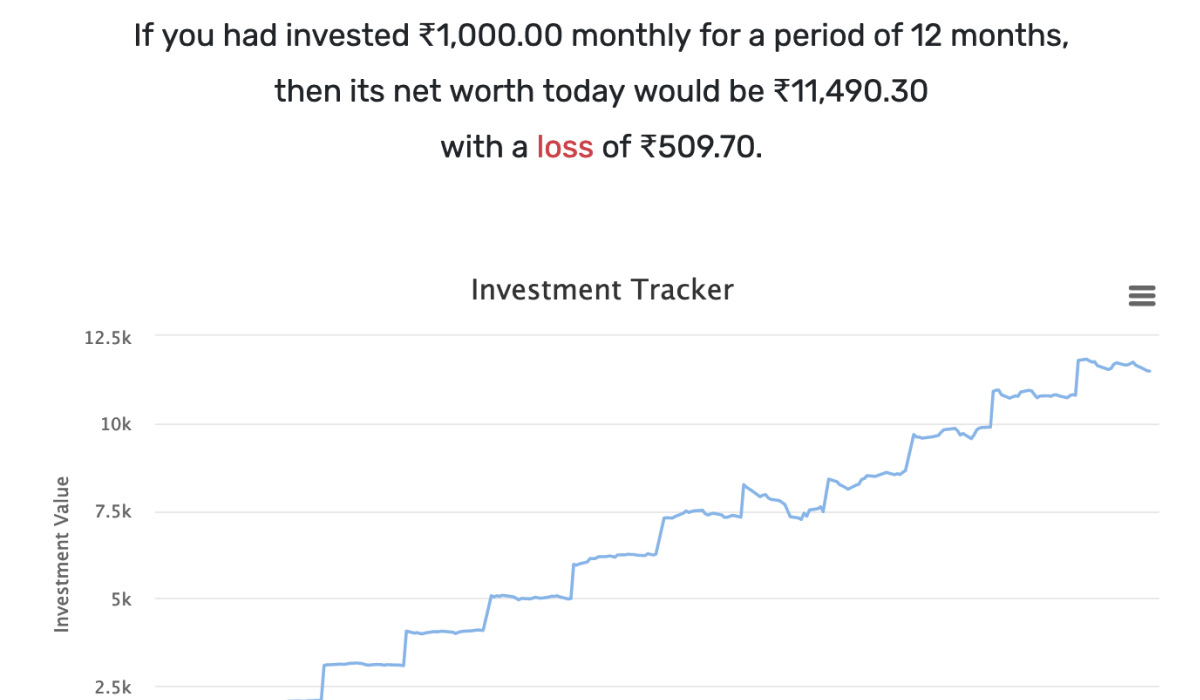This screenshot has width=1200, height=700.
Task: Click the Investment Value axis title
Action: (x=60, y=555)
